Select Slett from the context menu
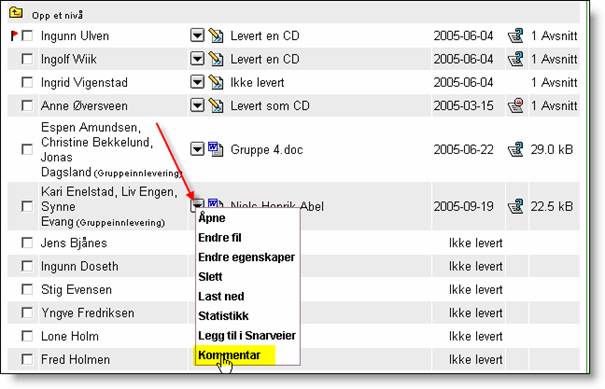The image size is (605, 389). click(210, 277)
